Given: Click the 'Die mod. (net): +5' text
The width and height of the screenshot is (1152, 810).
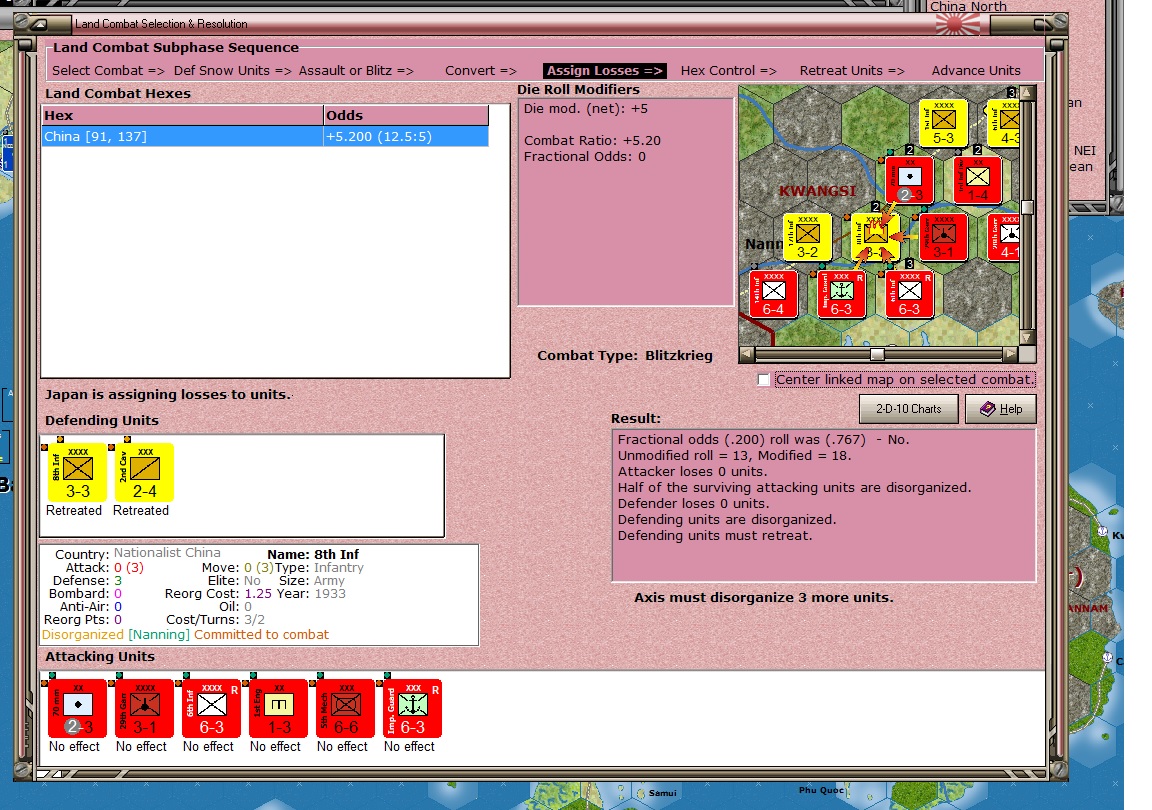Looking at the screenshot, I should (586, 109).
